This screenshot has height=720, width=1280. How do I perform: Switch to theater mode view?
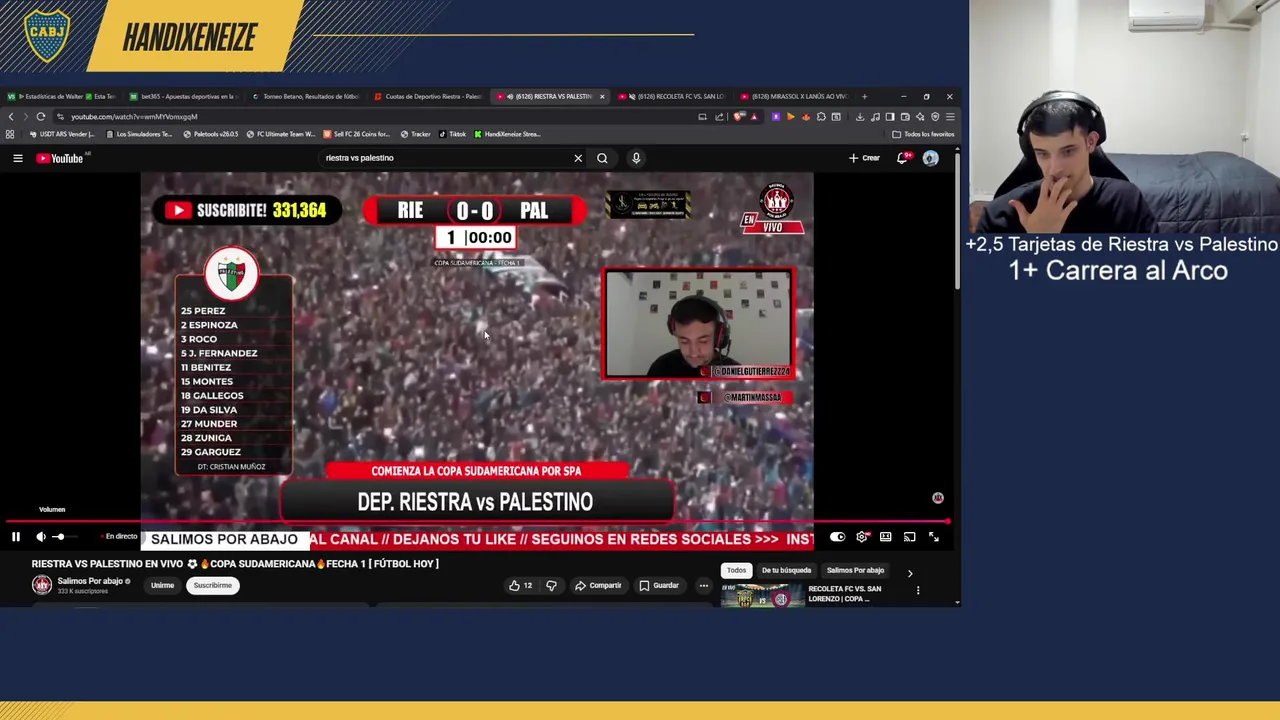pyautogui.click(x=886, y=537)
